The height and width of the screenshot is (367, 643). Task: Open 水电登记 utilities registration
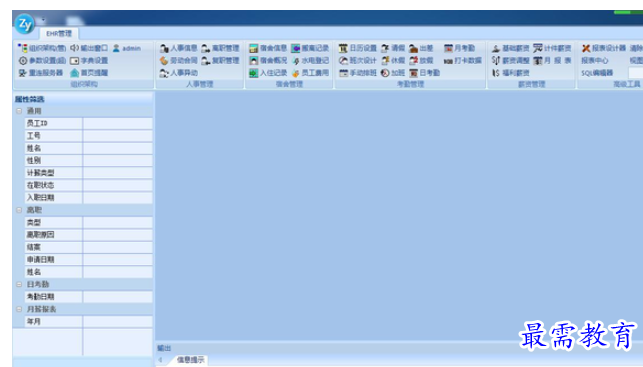310,61
